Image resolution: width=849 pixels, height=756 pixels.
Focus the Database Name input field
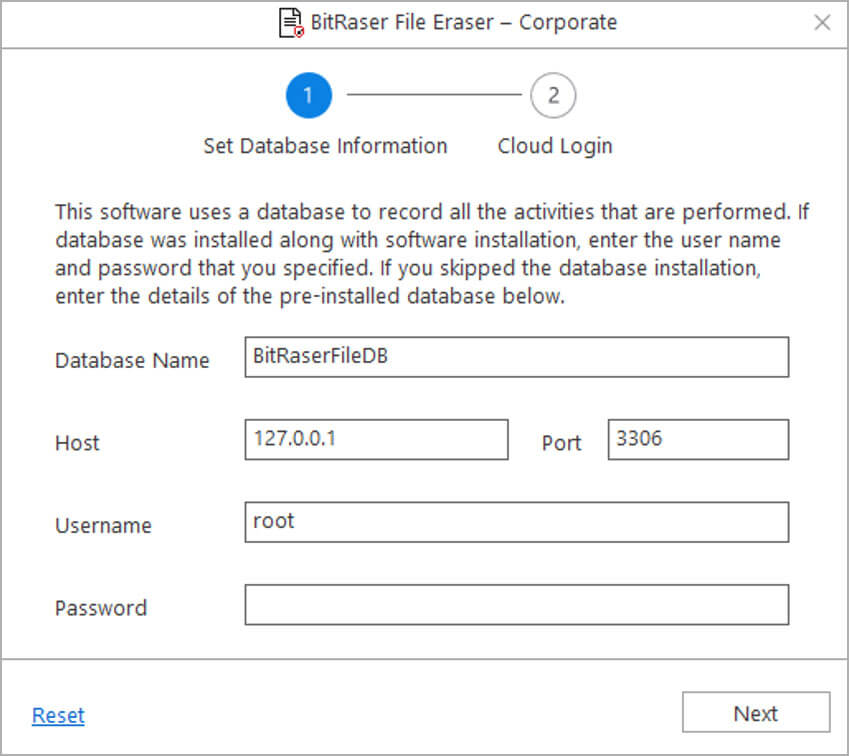tap(517, 357)
